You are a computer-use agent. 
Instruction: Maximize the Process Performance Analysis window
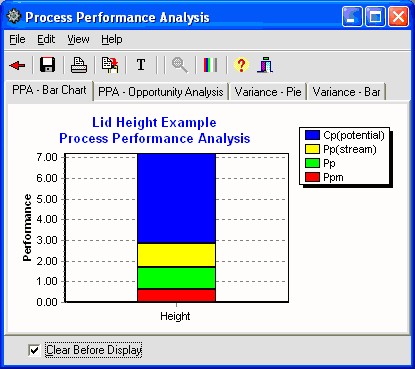[375, 17]
